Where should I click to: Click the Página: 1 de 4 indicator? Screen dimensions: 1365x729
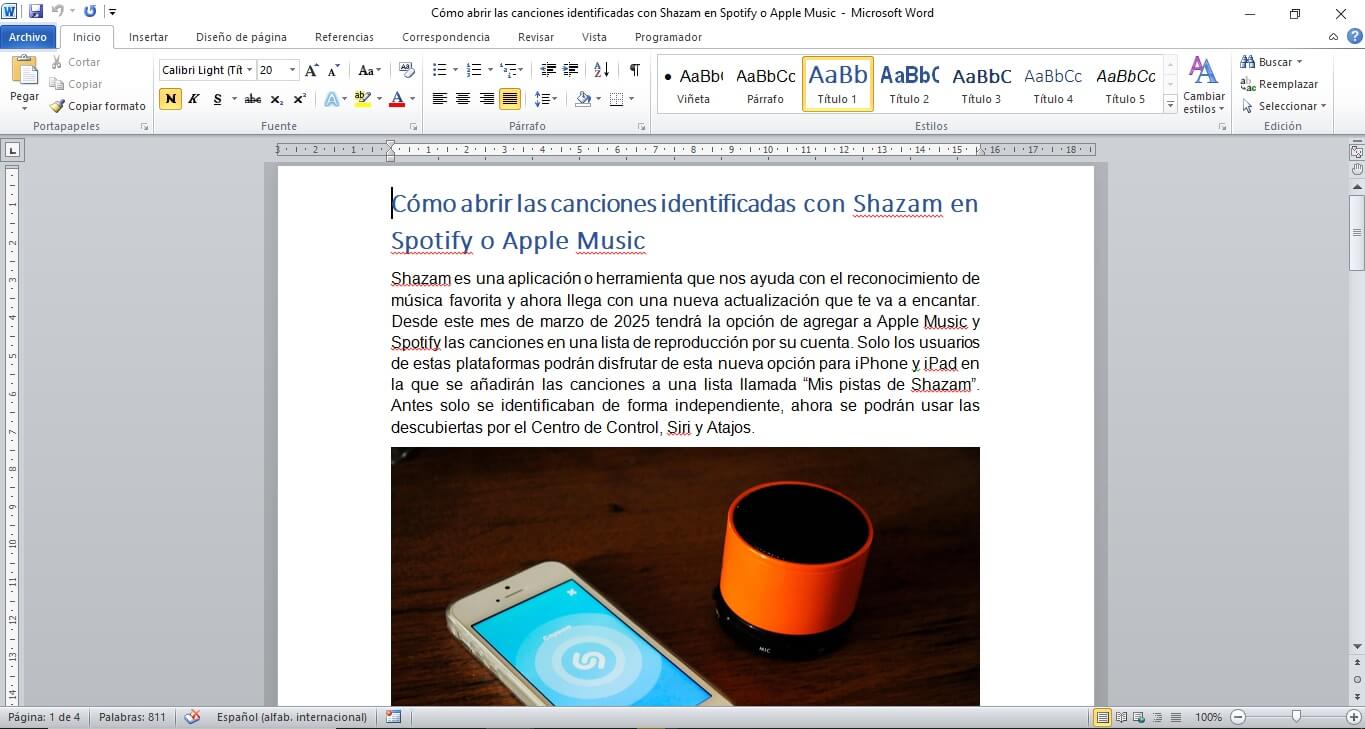tap(44, 717)
